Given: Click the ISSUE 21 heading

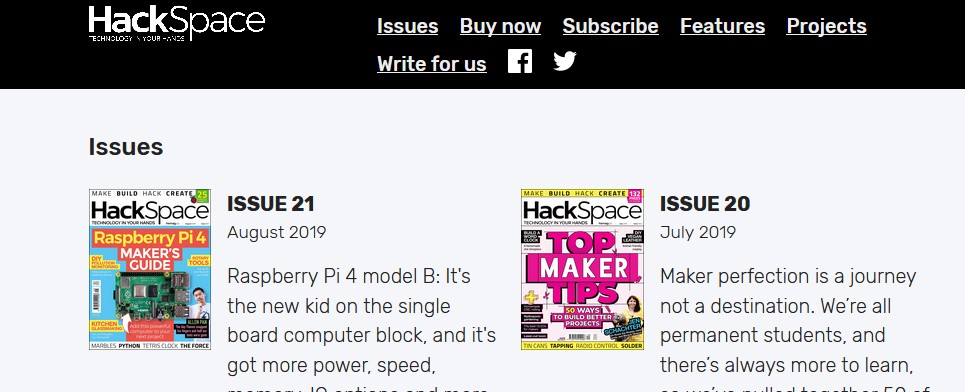Looking at the screenshot, I should pos(271,204).
